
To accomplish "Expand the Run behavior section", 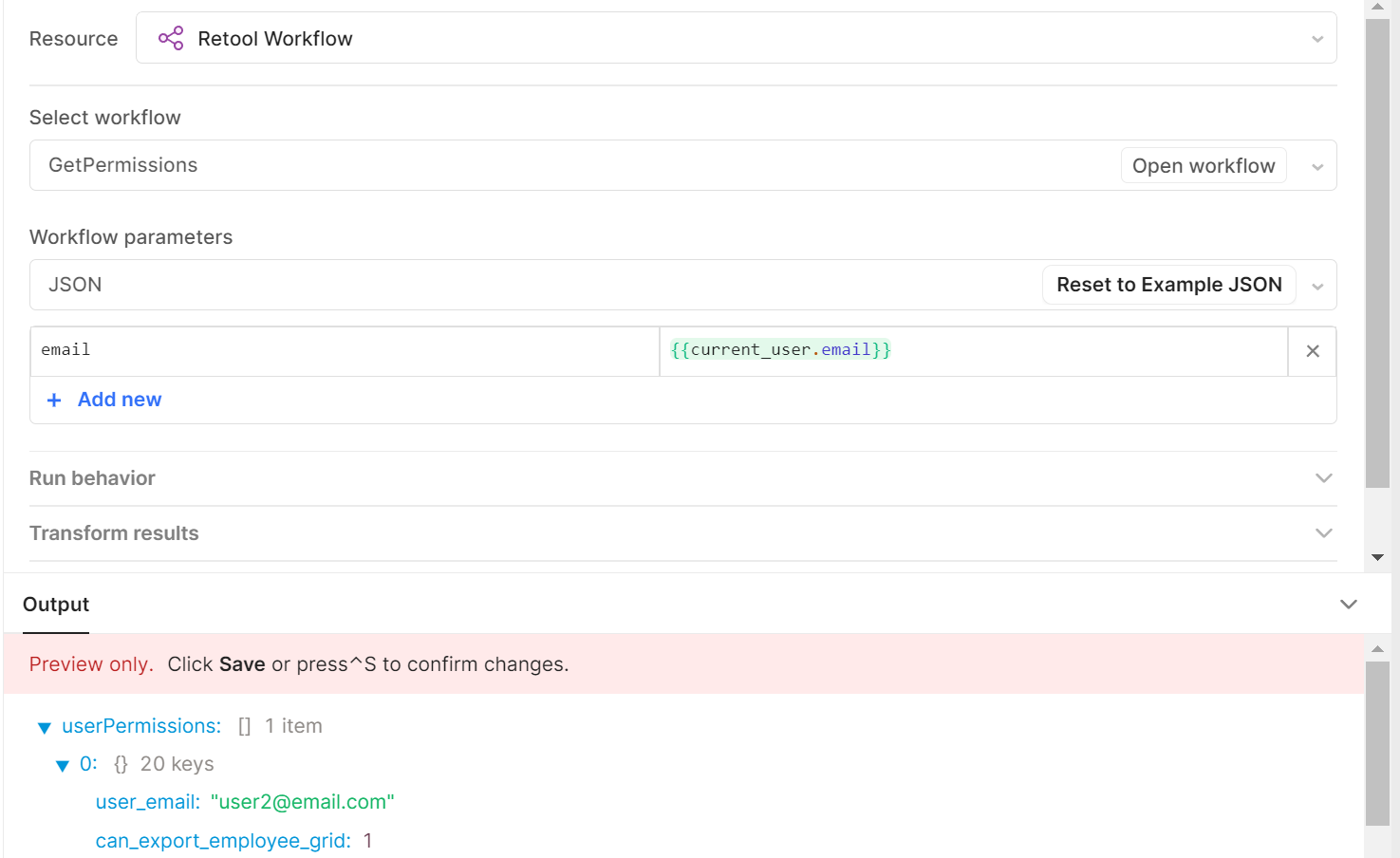I will pos(682,478).
